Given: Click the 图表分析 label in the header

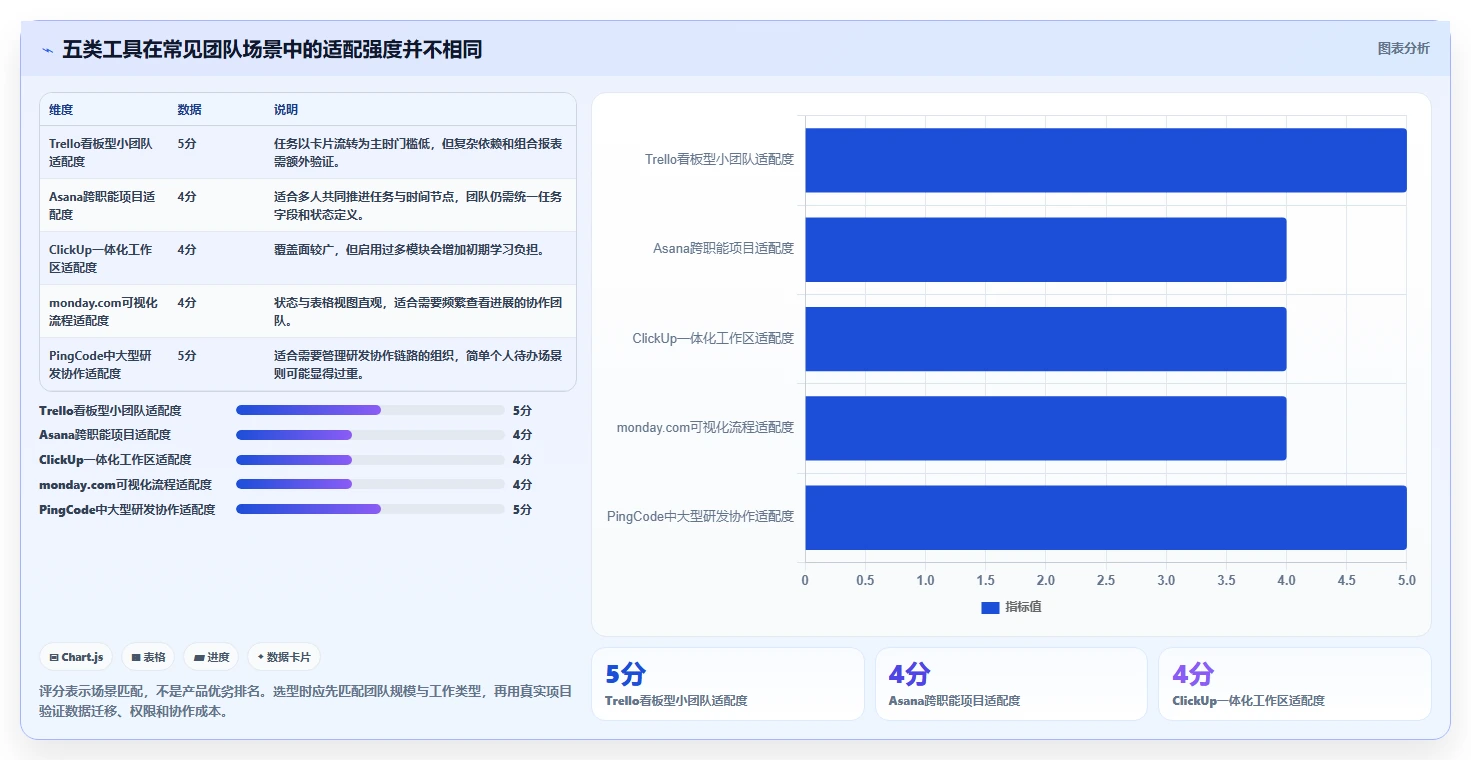Looking at the screenshot, I should tap(1403, 48).
